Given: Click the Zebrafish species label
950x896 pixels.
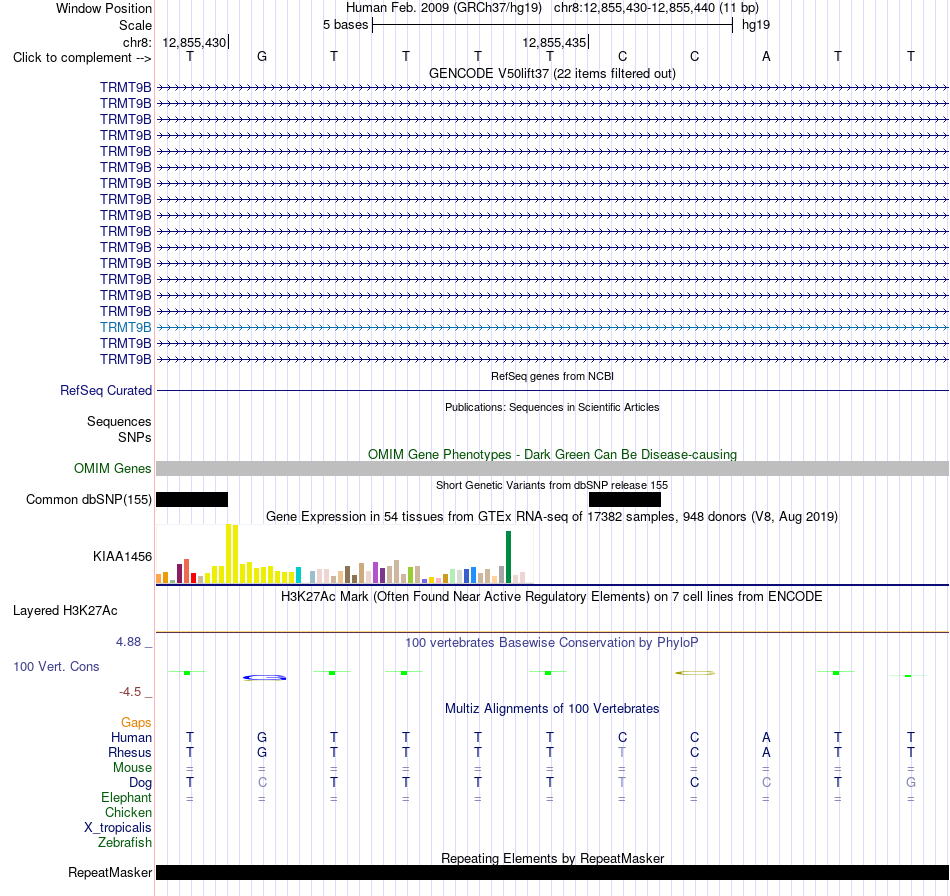Looking at the screenshot, I should coord(125,843).
